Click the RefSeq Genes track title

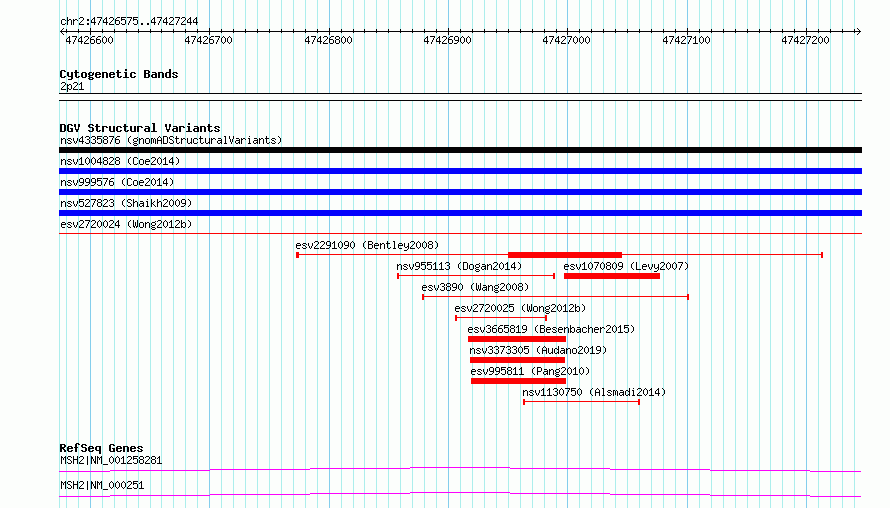tap(101, 448)
